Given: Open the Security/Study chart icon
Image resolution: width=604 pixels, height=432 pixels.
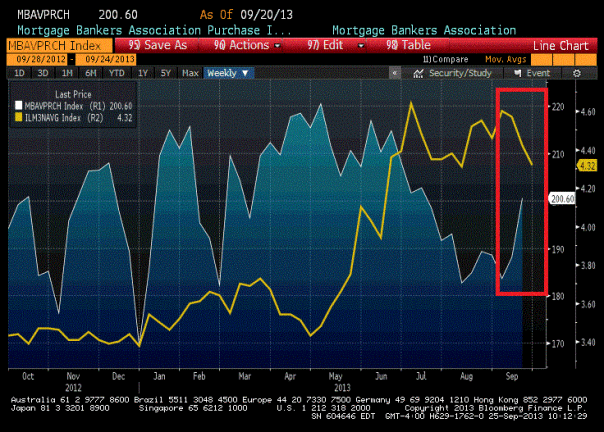Looking at the screenshot, I should [x=418, y=73].
